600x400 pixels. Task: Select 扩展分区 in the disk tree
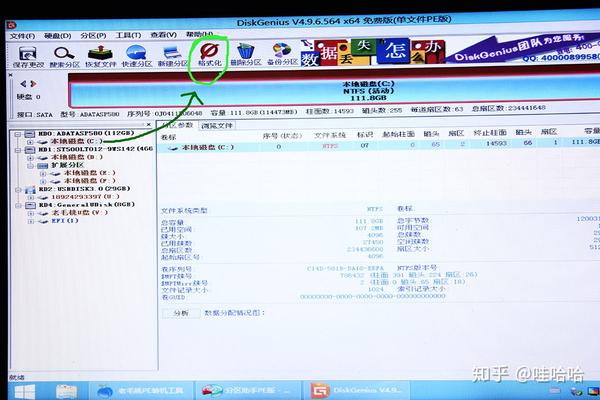click(67, 165)
